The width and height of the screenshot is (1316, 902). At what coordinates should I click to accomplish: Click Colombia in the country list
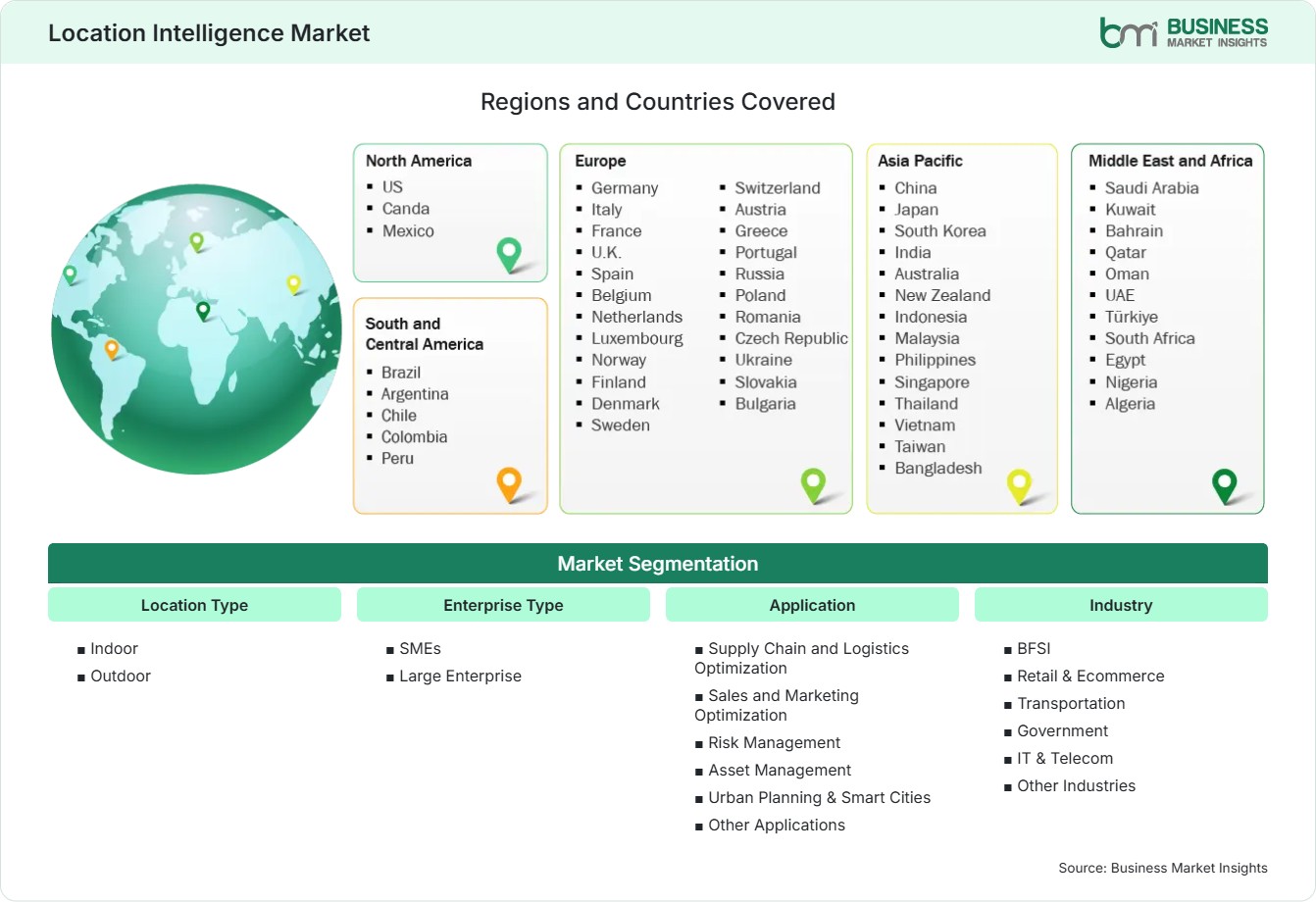[x=414, y=437]
